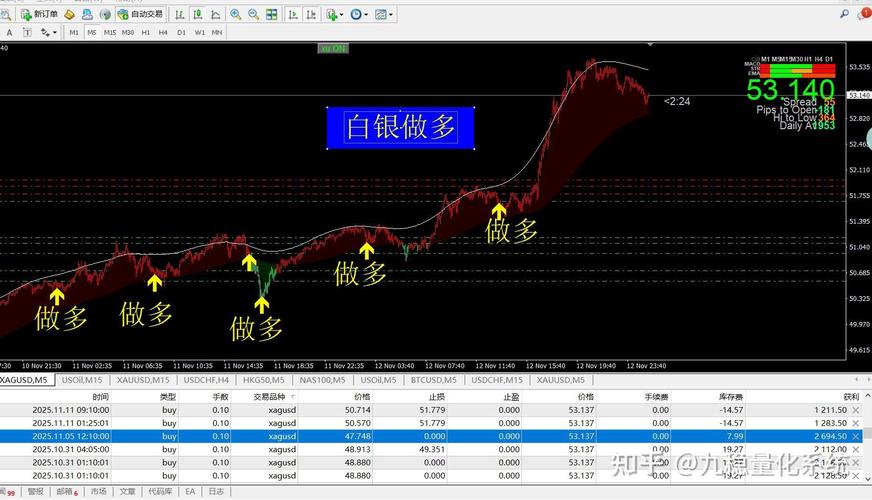Click the New Order (新订单) button

pyautogui.click(x=39, y=14)
